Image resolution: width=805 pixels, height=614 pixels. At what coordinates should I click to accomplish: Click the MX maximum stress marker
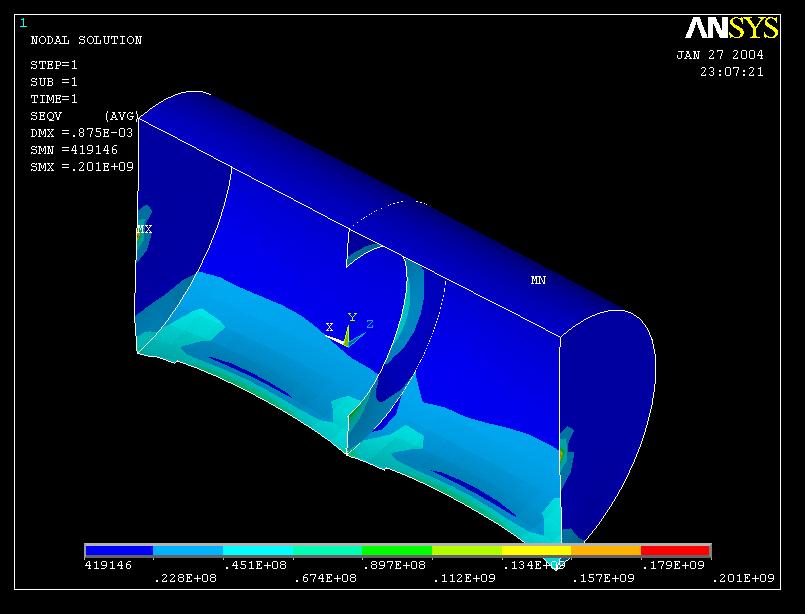144,229
